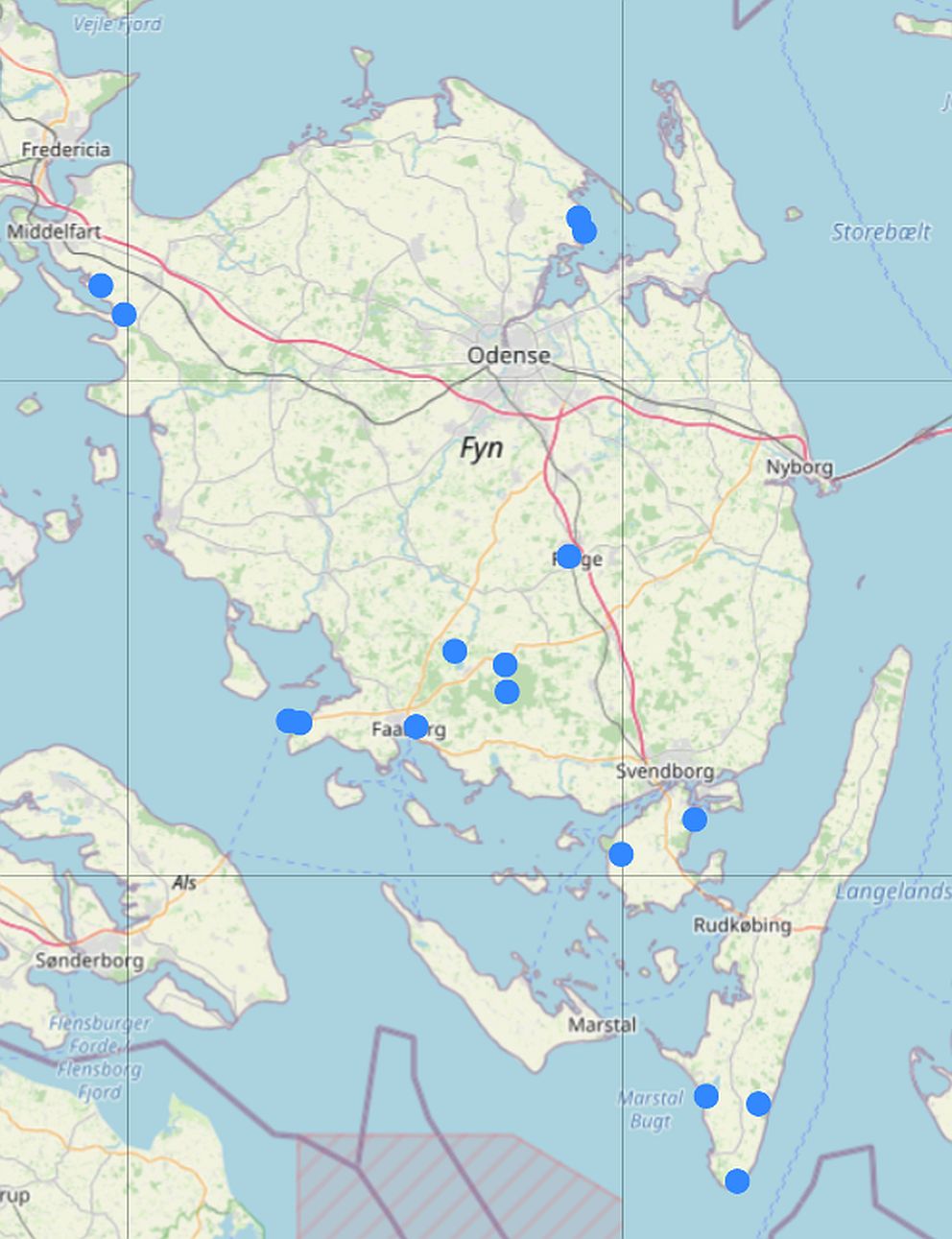The height and width of the screenshot is (1239, 952).
Task: Select the leftmost marker on the peninsula west of Faaborg
Action: 287,720
